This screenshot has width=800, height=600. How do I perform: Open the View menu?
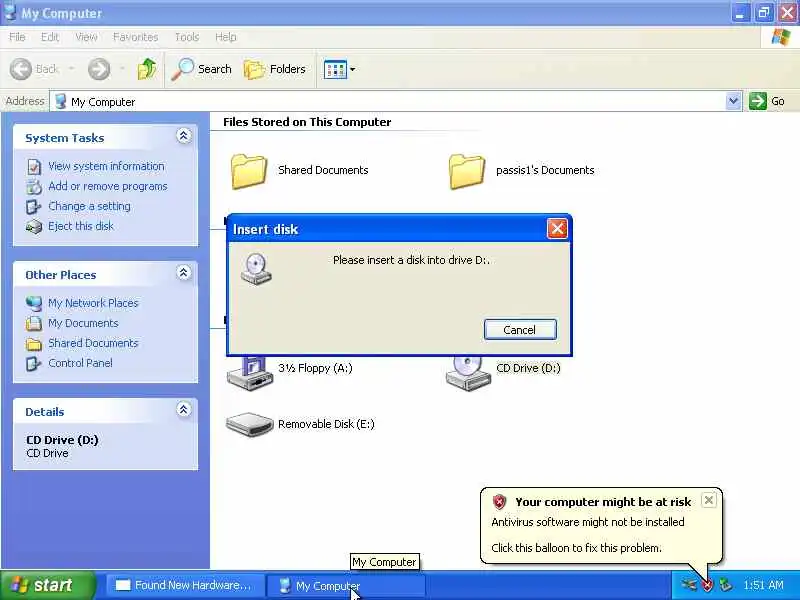[86, 37]
